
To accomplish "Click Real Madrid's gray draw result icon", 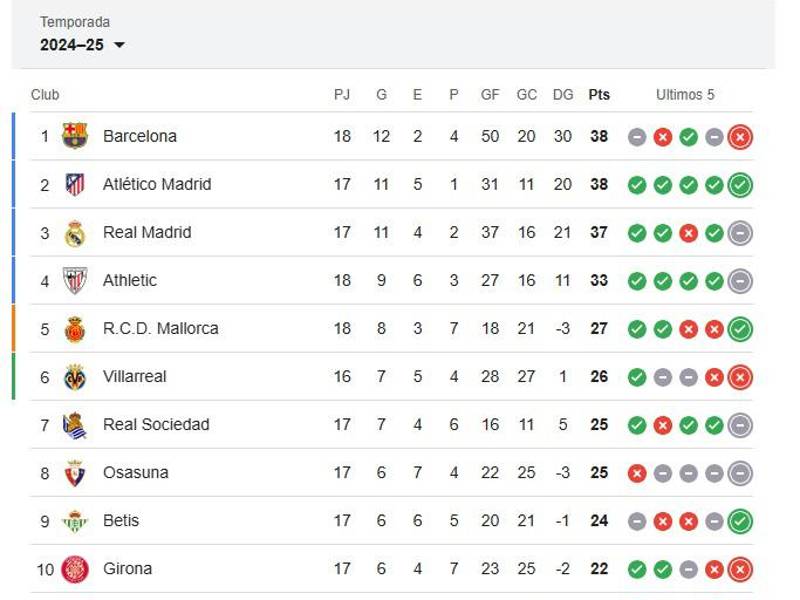I will tap(738, 232).
